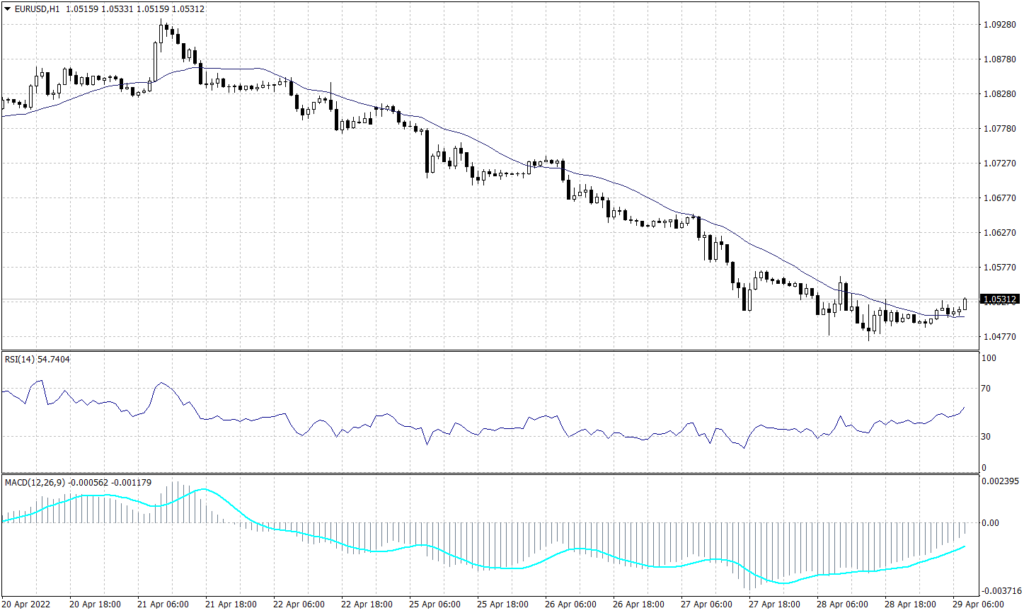This screenshot has width=1024, height=613.
Task: Click the RSI 70 level label
Action: click(988, 388)
